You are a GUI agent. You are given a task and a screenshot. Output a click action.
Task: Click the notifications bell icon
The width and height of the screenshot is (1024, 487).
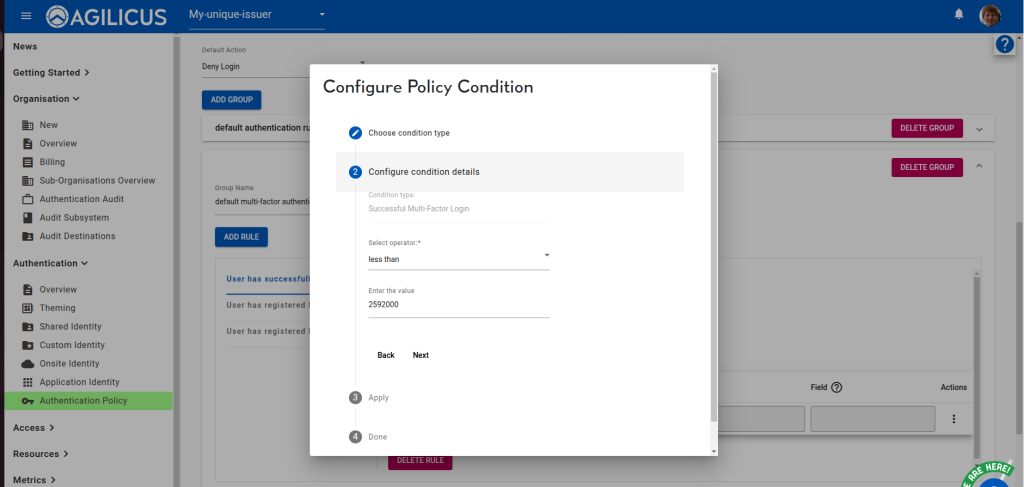959,14
